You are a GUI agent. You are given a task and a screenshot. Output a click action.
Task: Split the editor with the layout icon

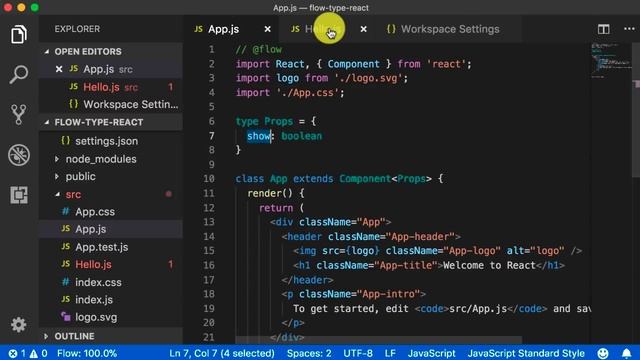(604, 29)
